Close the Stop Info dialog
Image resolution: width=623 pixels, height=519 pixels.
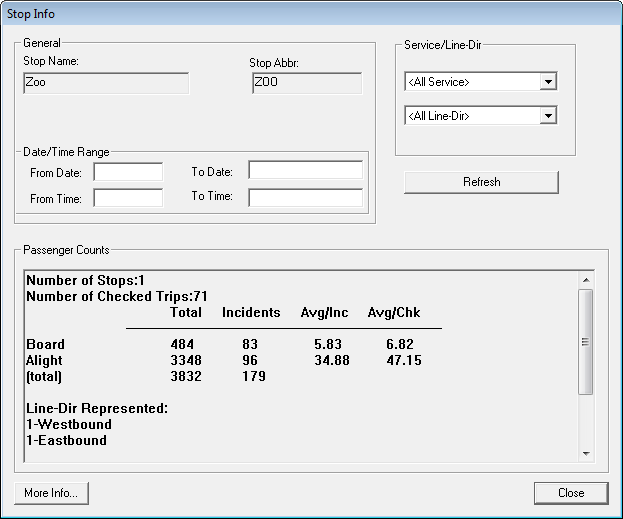point(571,493)
